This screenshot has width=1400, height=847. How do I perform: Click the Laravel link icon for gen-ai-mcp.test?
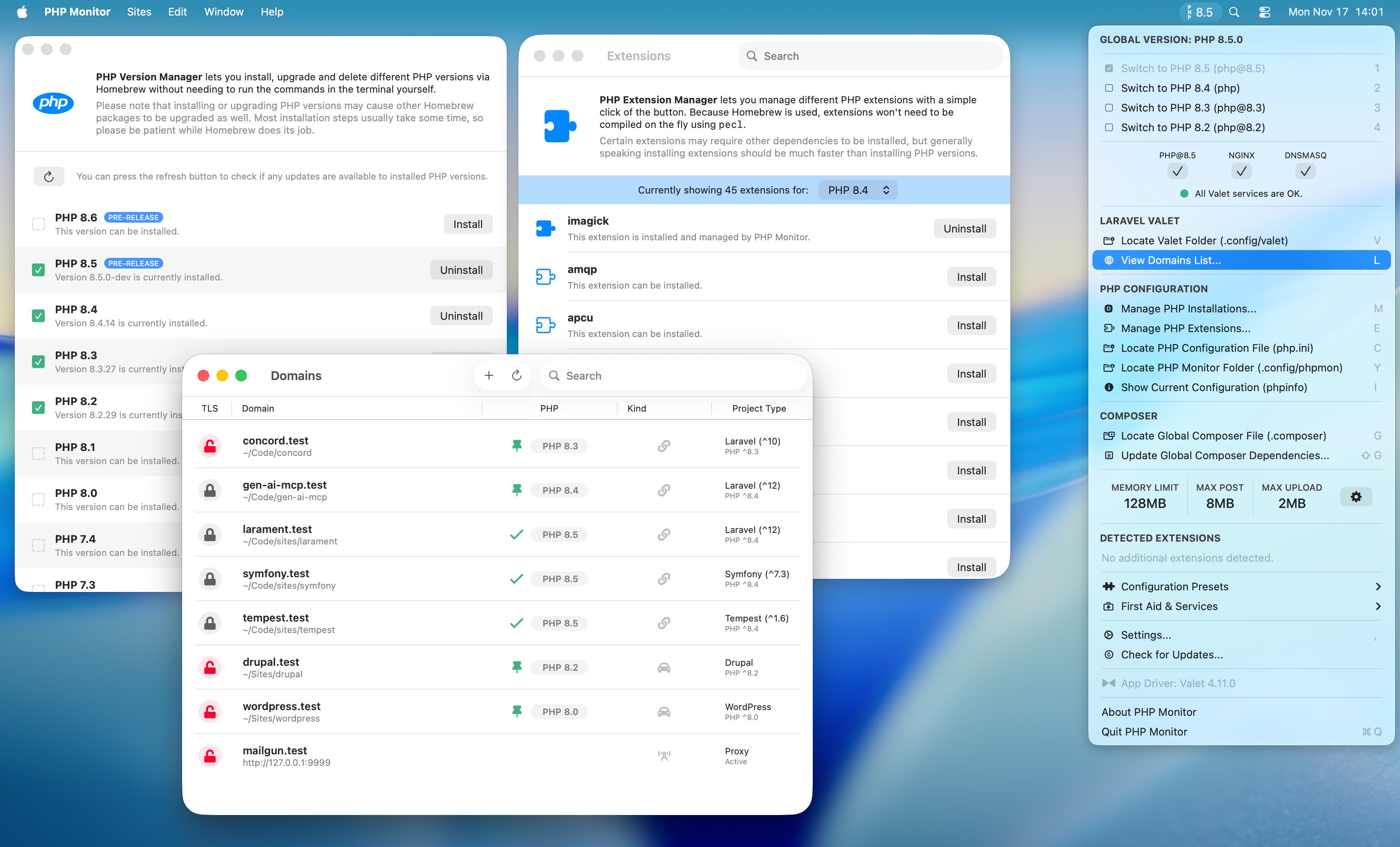tap(664, 490)
